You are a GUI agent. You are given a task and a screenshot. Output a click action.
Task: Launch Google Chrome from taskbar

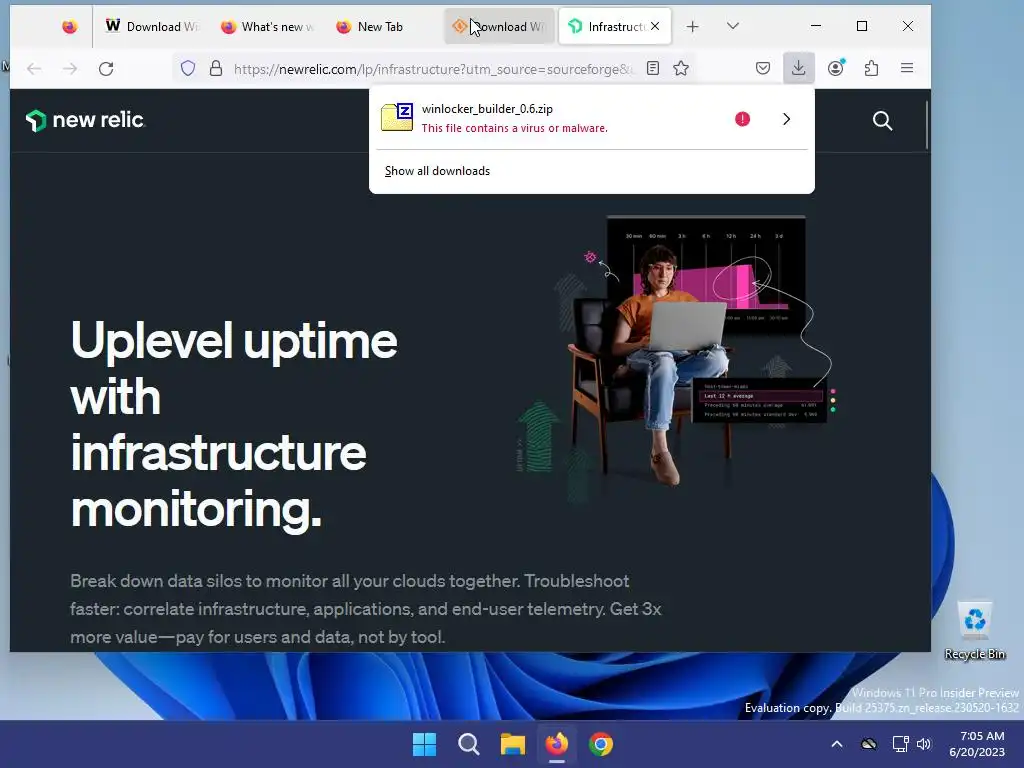point(601,744)
